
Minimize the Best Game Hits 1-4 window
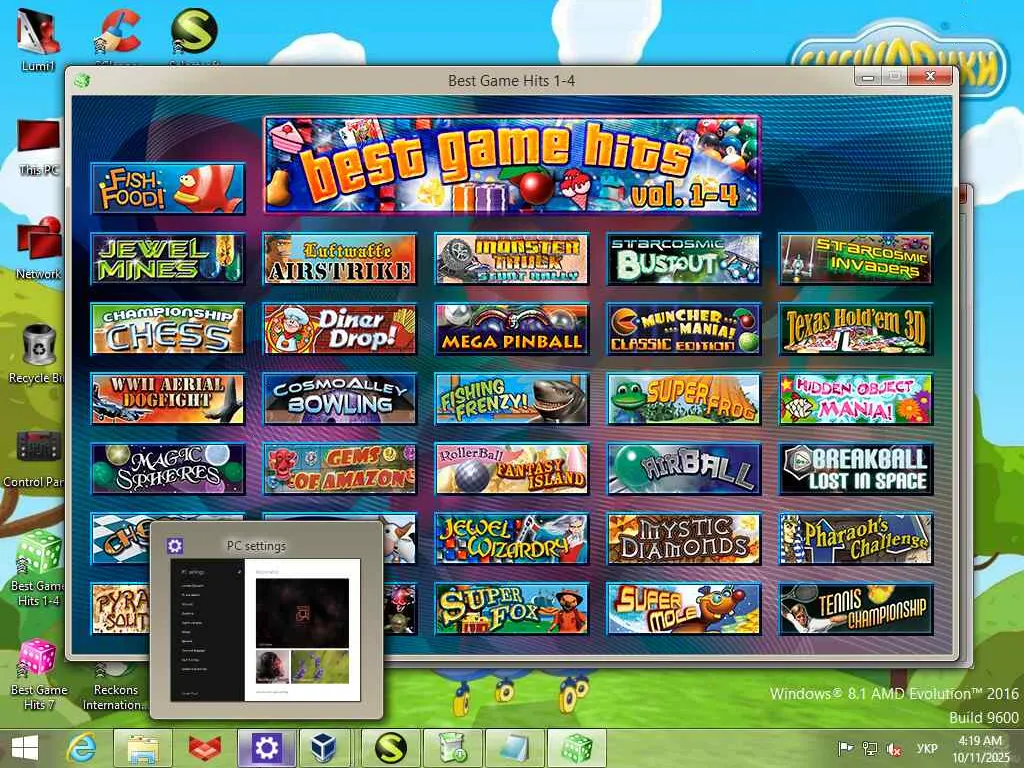(x=868, y=77)
